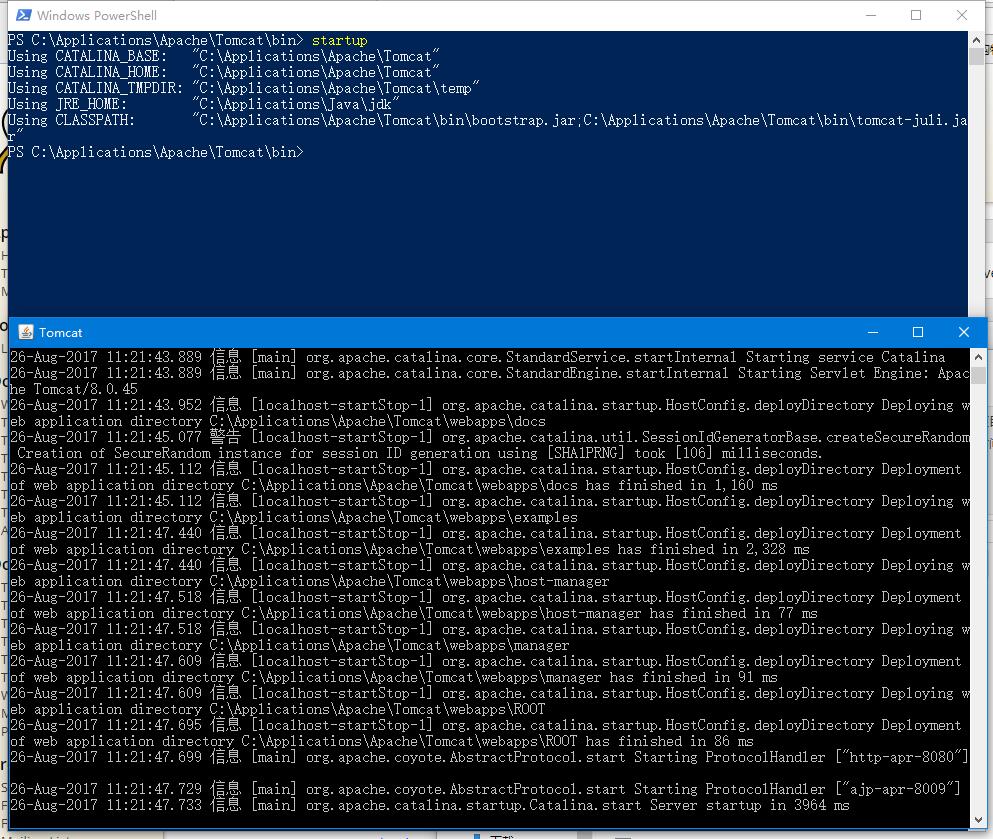Click the 'startup' command text in PowerShell
This screenshot has height=839, width=993.
[x=339, y=41]
